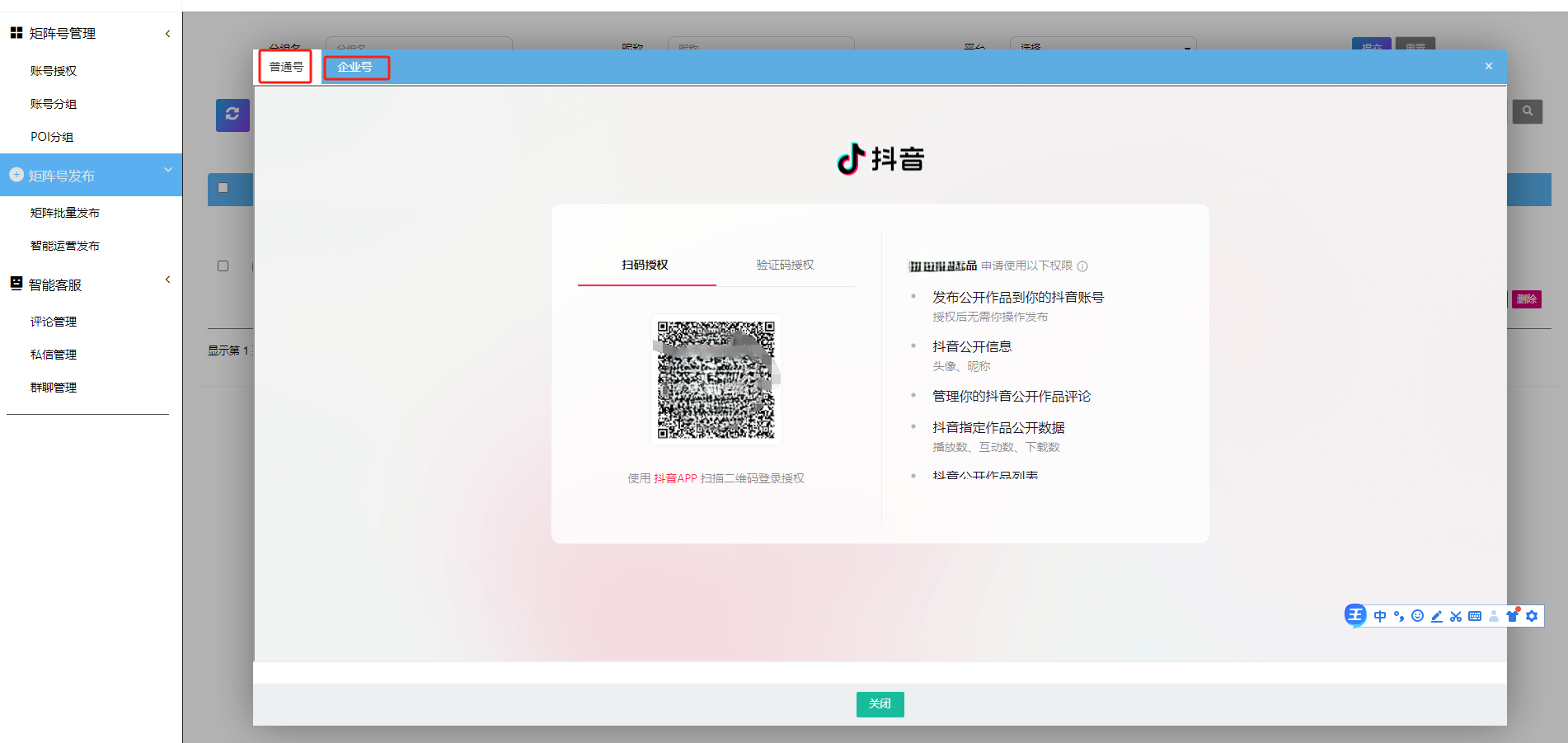This screenshot has height=743, width=1568.
Task: Click 发布公开作品到你的抖音账号 permission text
Action: click(1018, 297)
